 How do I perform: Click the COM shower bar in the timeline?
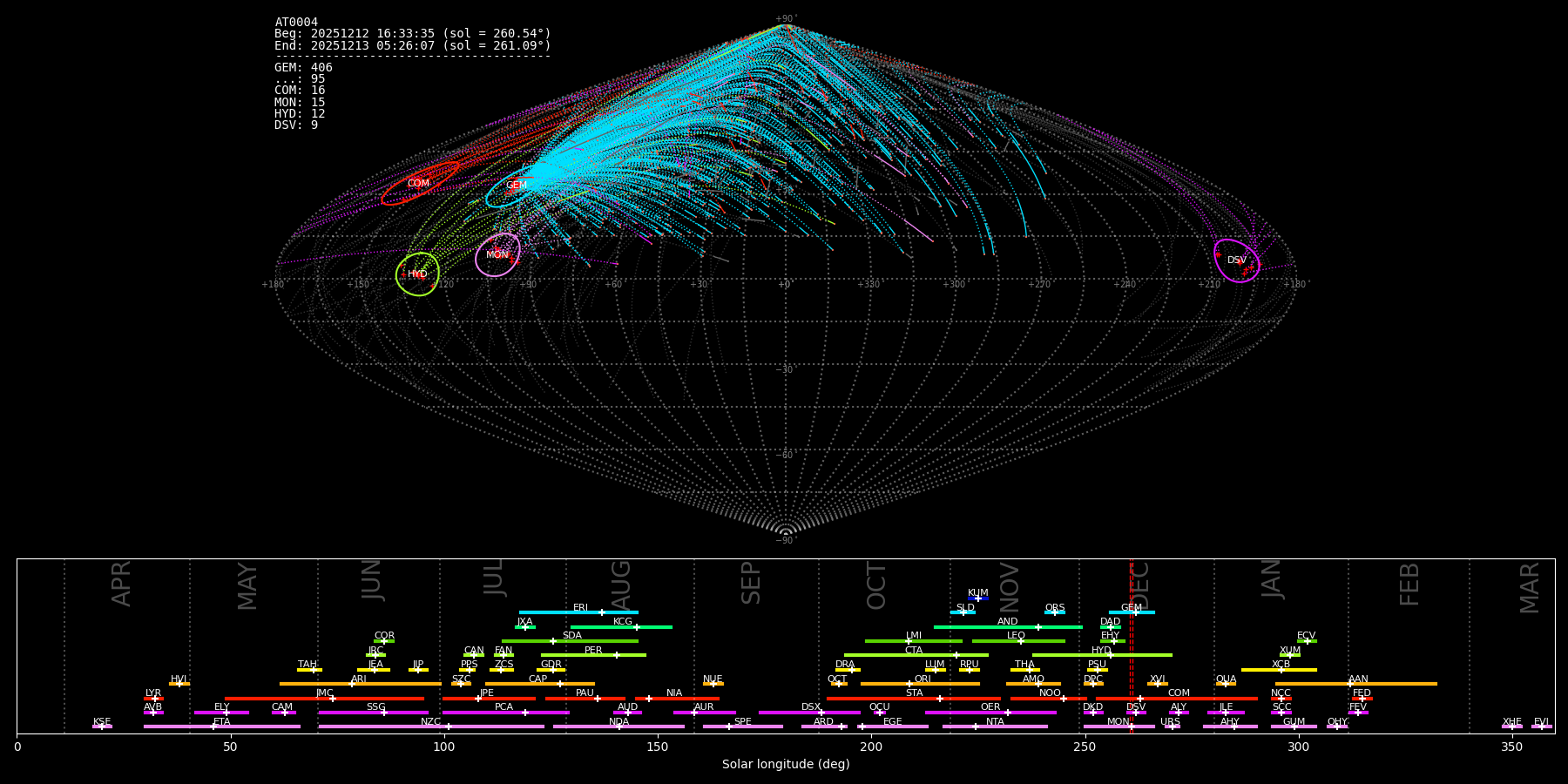[1177, 698]
